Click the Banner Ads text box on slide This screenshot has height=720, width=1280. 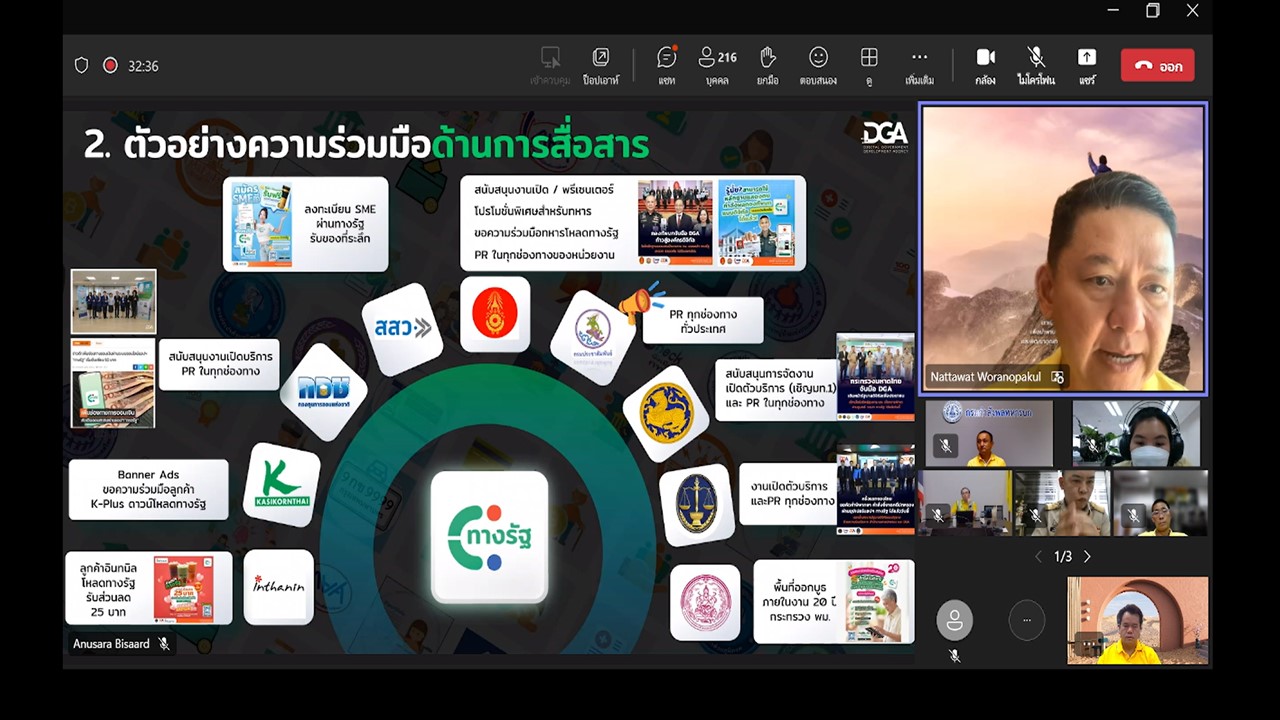pyautogui.click(x=148, y=490)
